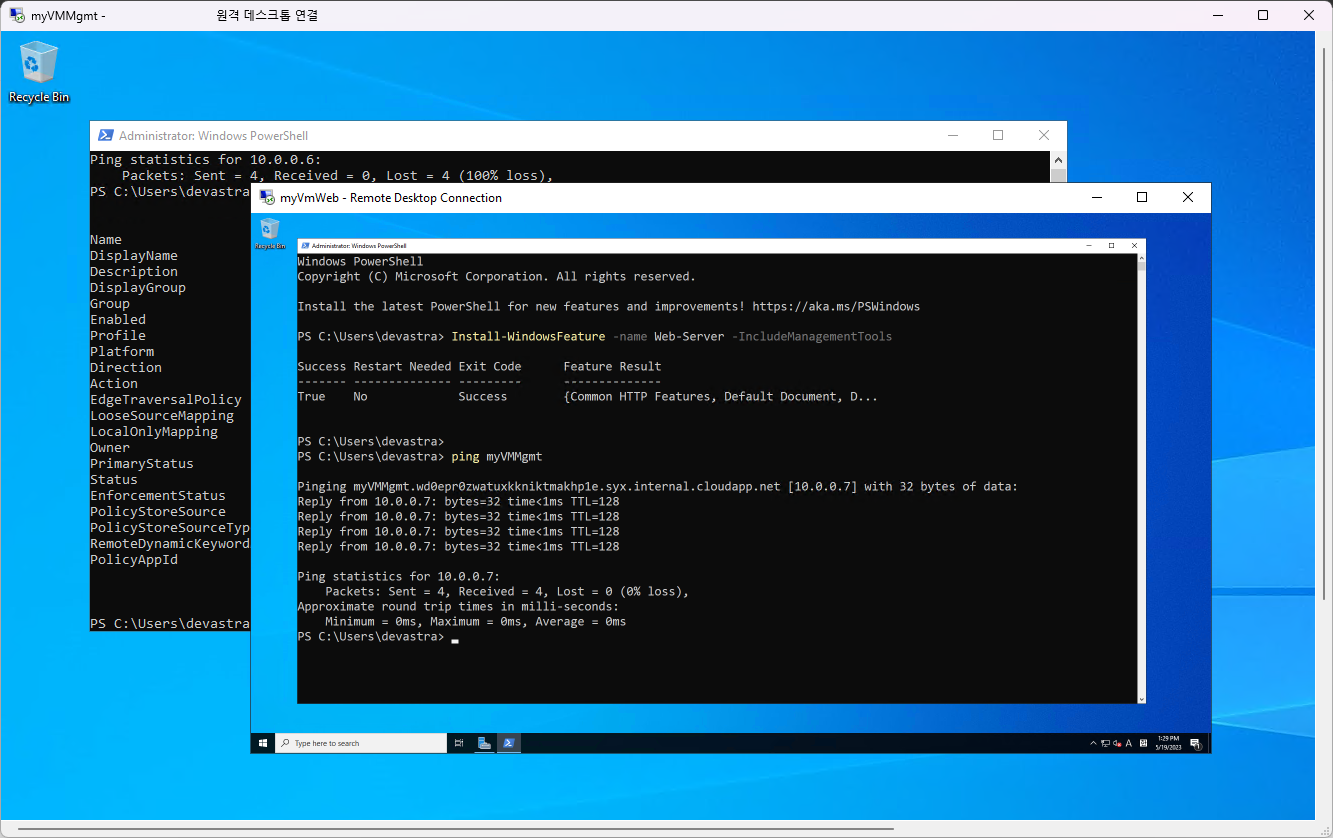Viewport: 1333px width, 838px height.
Task: Click the PowerShell icon in the outer PowerShell title bar
Action: pyautogui.click(x=105, y=135)
